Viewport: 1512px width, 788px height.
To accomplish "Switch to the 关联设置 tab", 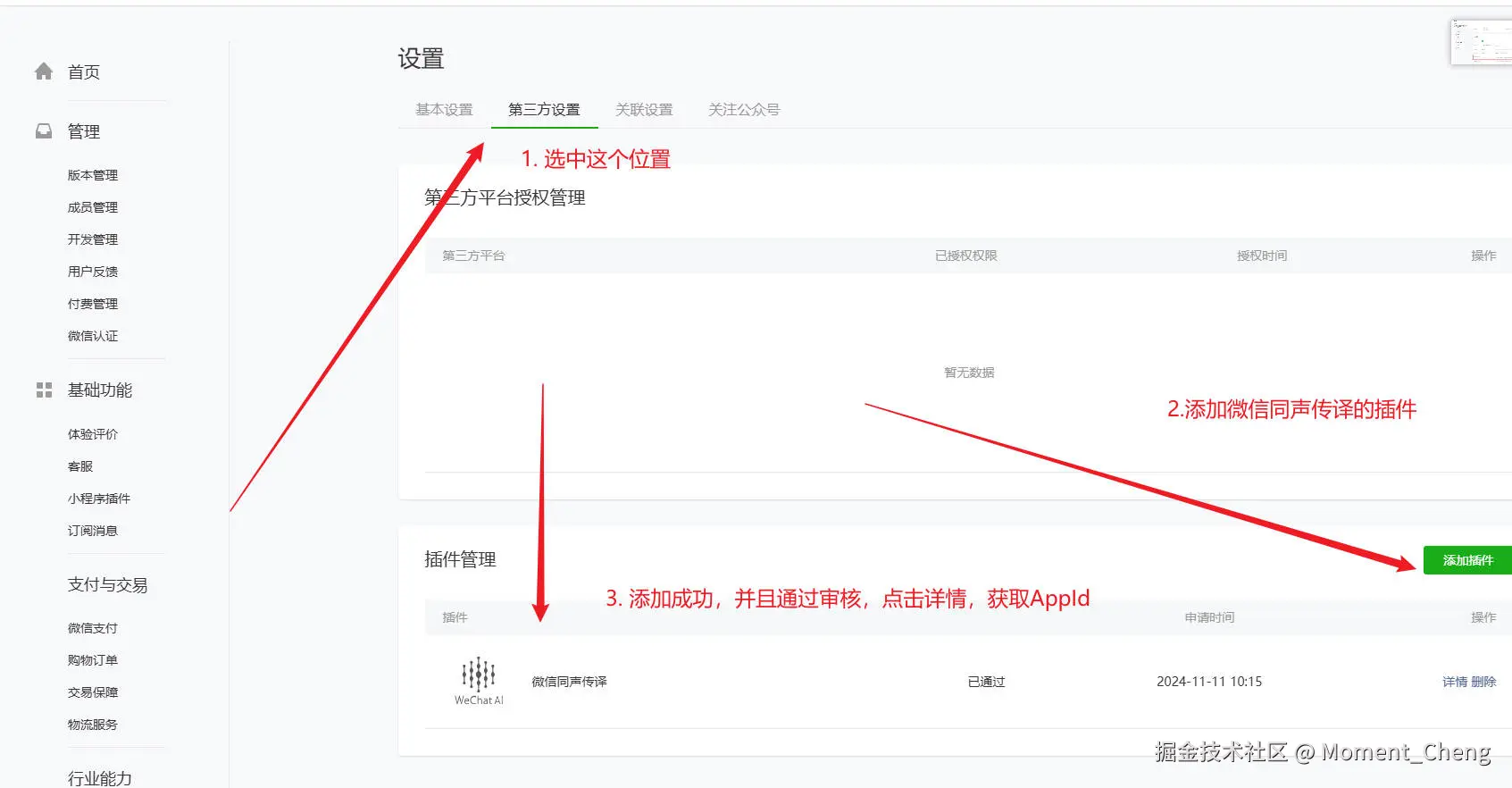I will point(644,110).
